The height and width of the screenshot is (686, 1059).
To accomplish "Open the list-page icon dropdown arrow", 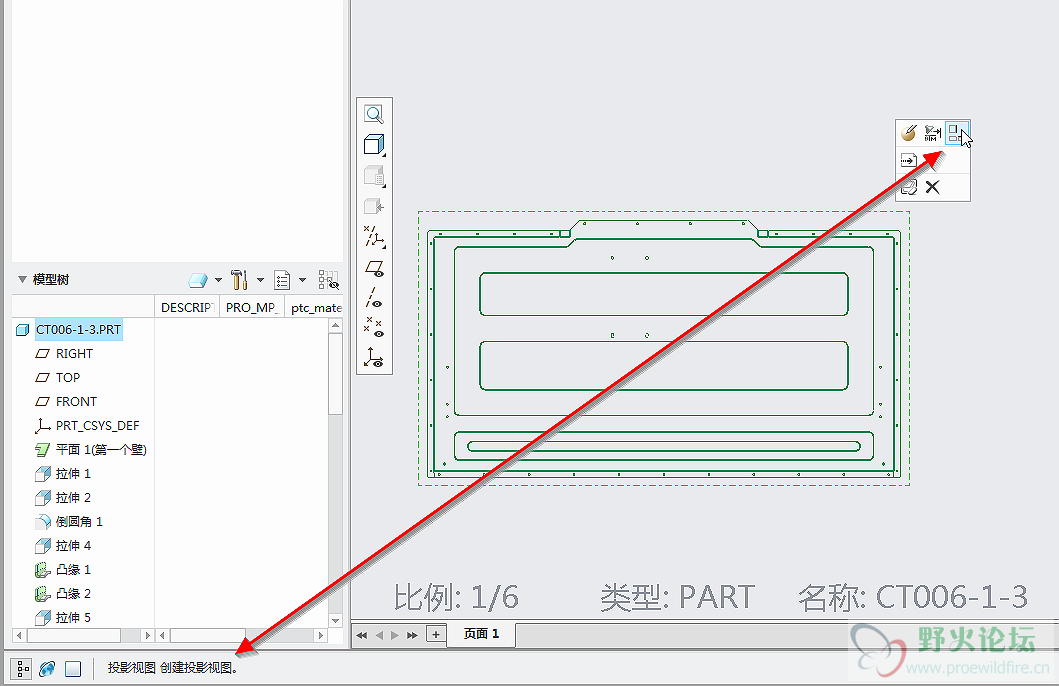I will 303,280.
